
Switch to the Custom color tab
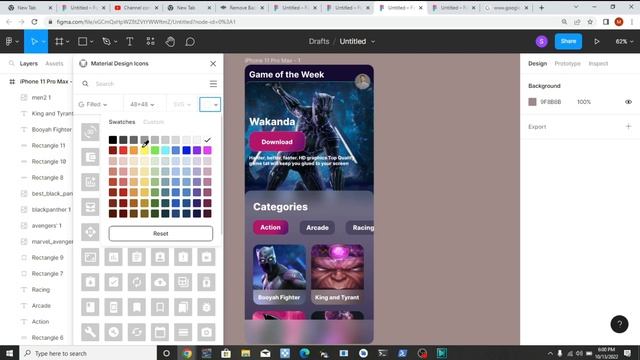(x=153, y=122)
